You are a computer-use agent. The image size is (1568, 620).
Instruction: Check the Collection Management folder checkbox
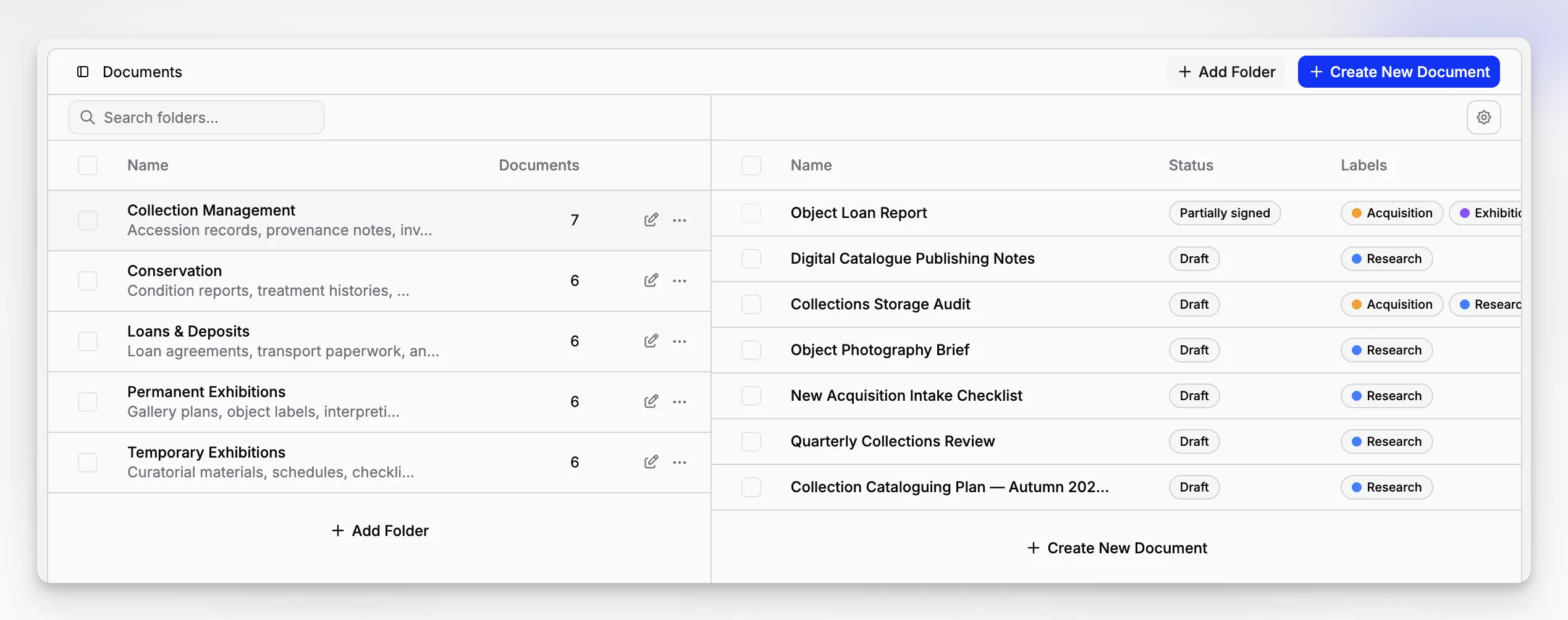88,220
